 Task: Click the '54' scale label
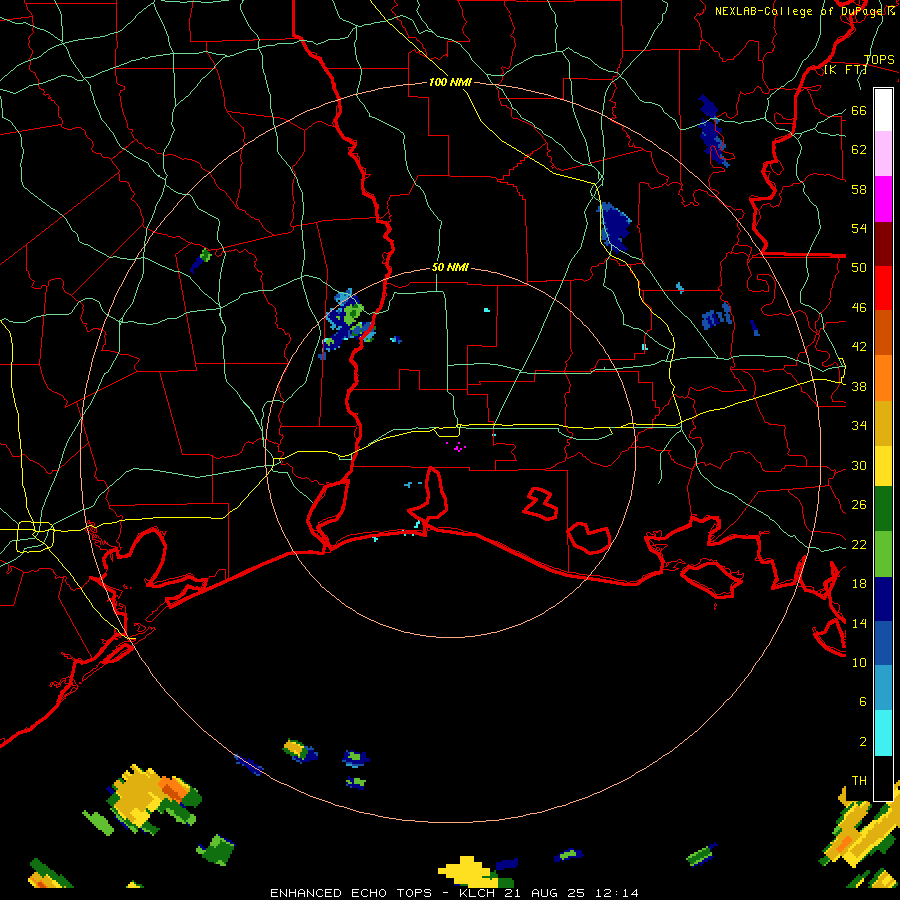[859, 228]
